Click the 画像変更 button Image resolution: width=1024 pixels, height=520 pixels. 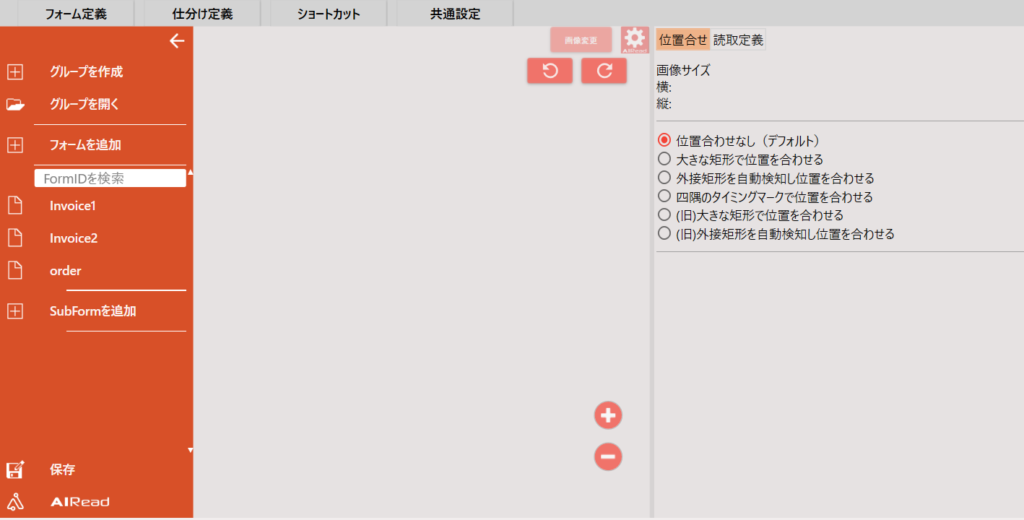580,40
